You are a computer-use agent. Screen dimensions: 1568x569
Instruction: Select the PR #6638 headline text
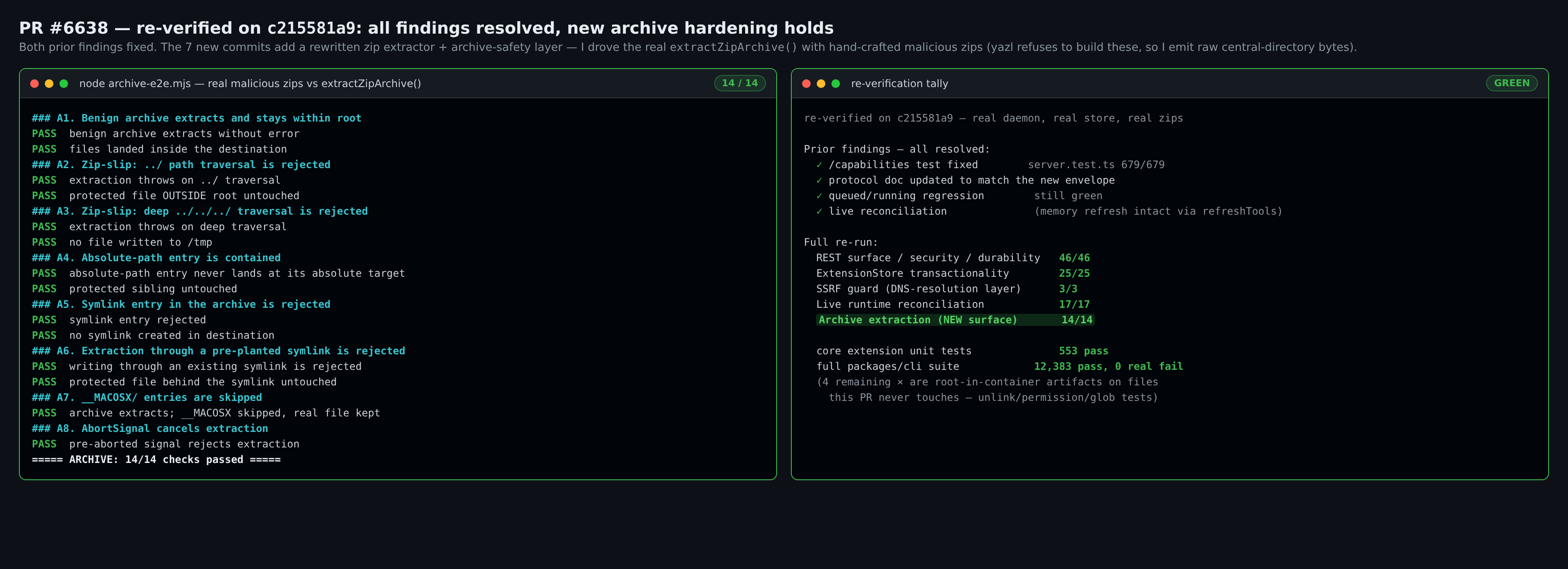coord(426,28)
